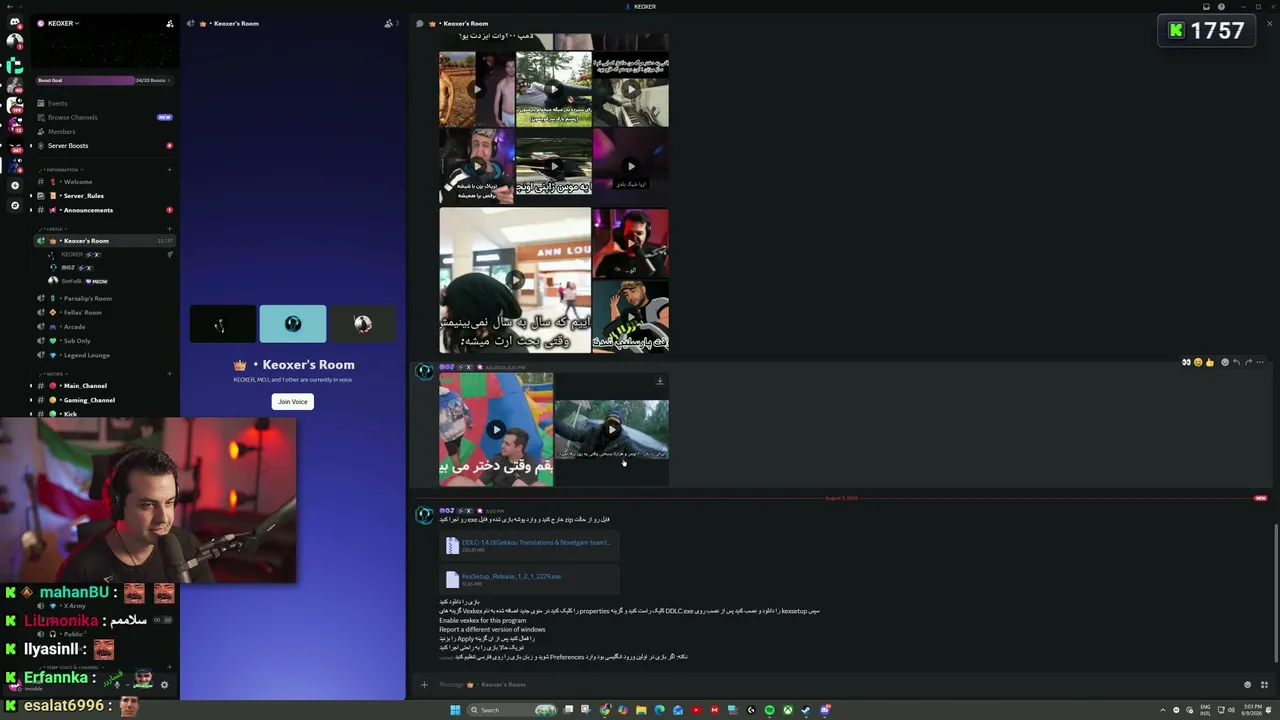Open Steam from the taskbar
The image size is (1280, 720).
806,710
